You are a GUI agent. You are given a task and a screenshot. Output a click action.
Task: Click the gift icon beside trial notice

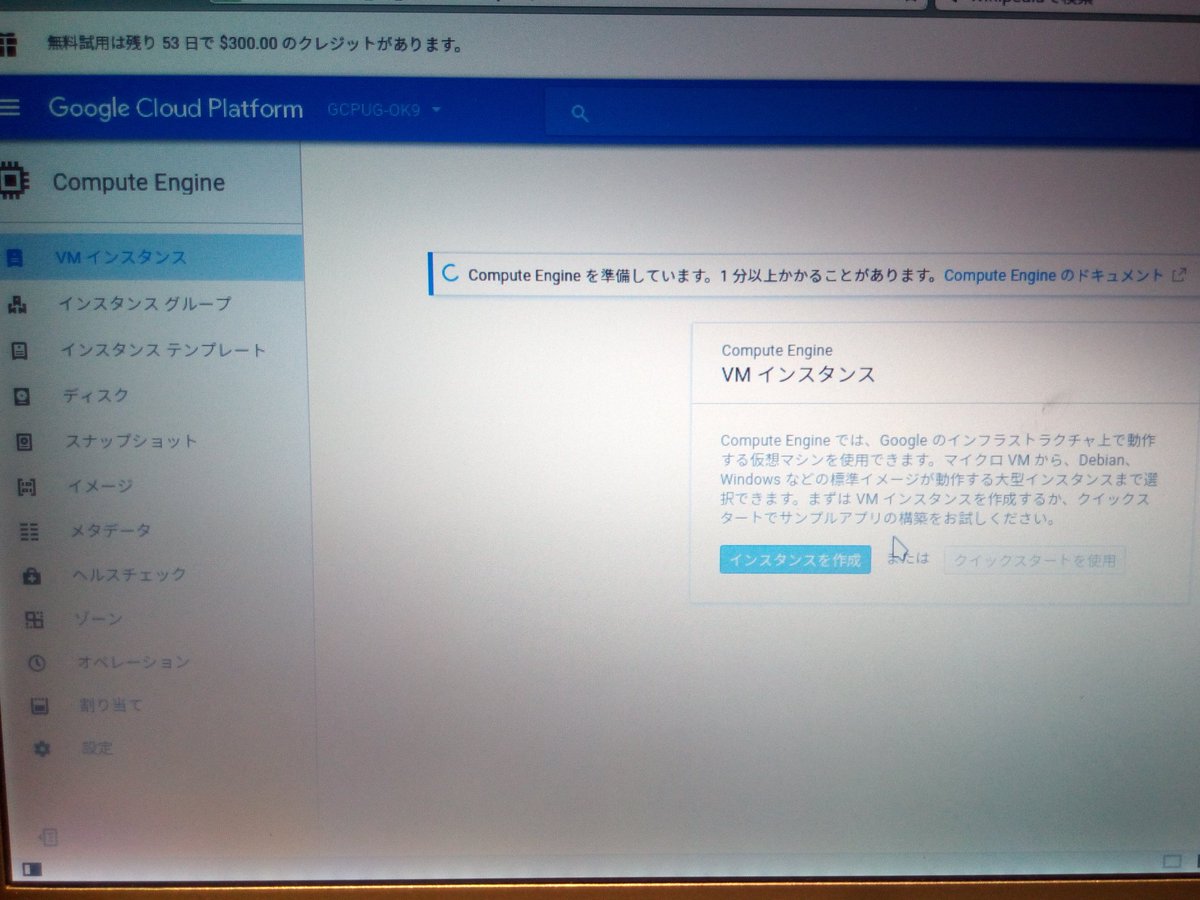click(x=8, y=44)
